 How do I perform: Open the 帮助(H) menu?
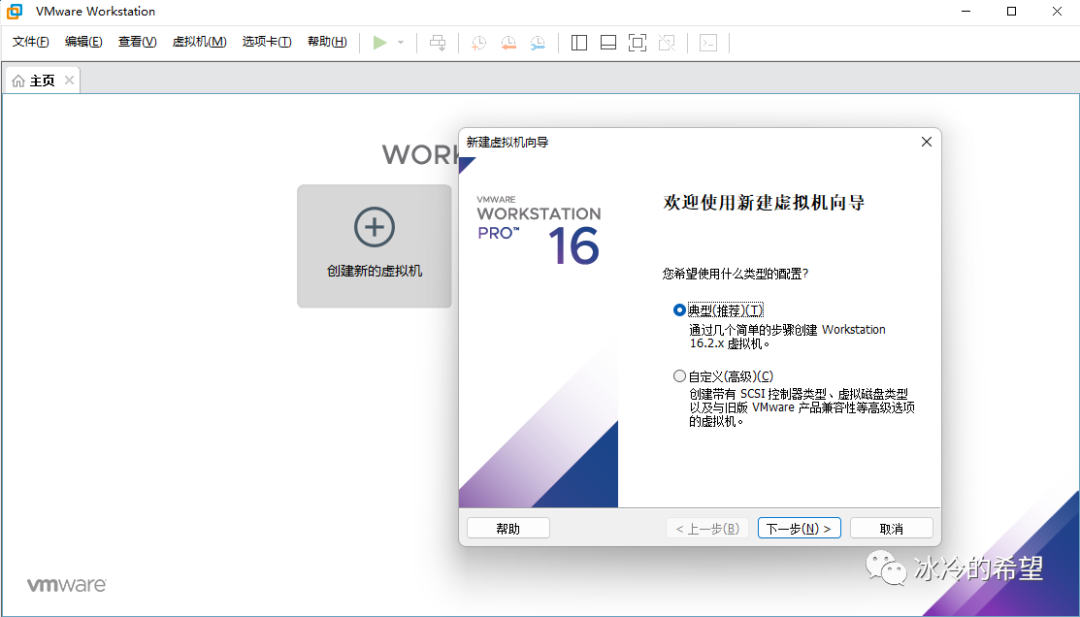tap(327, 42)
